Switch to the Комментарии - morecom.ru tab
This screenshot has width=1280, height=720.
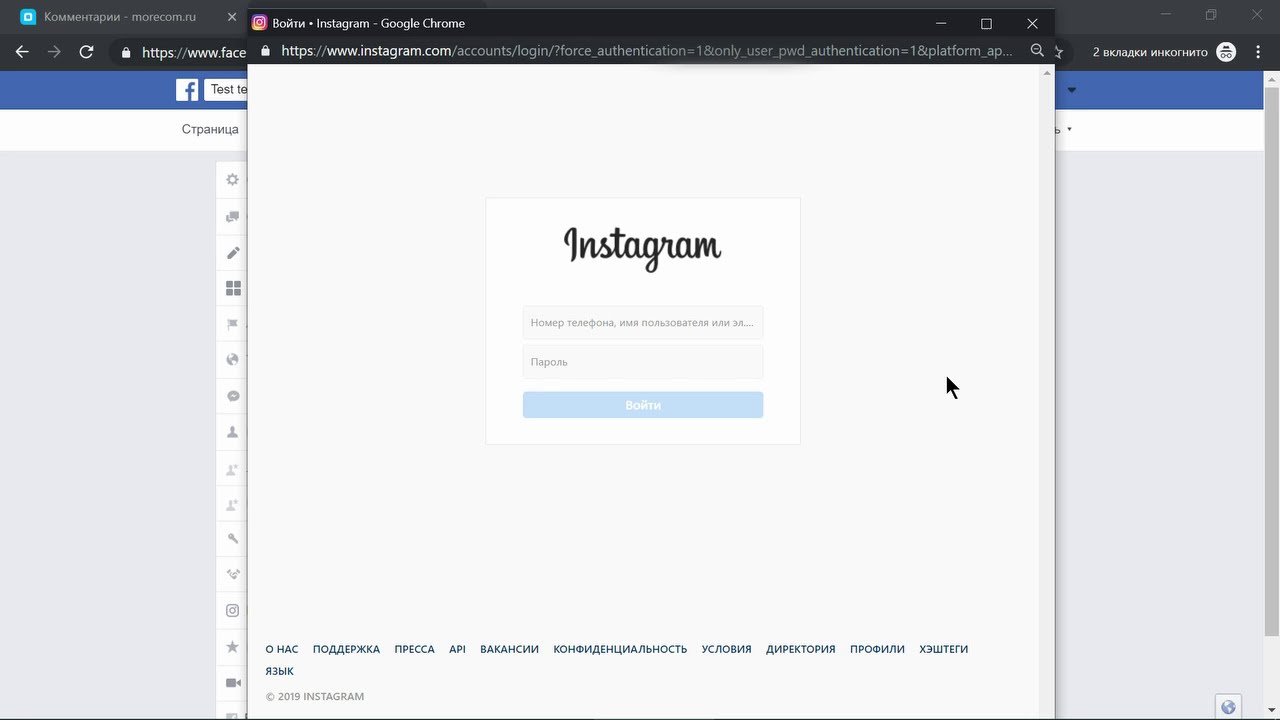point(120,17)
